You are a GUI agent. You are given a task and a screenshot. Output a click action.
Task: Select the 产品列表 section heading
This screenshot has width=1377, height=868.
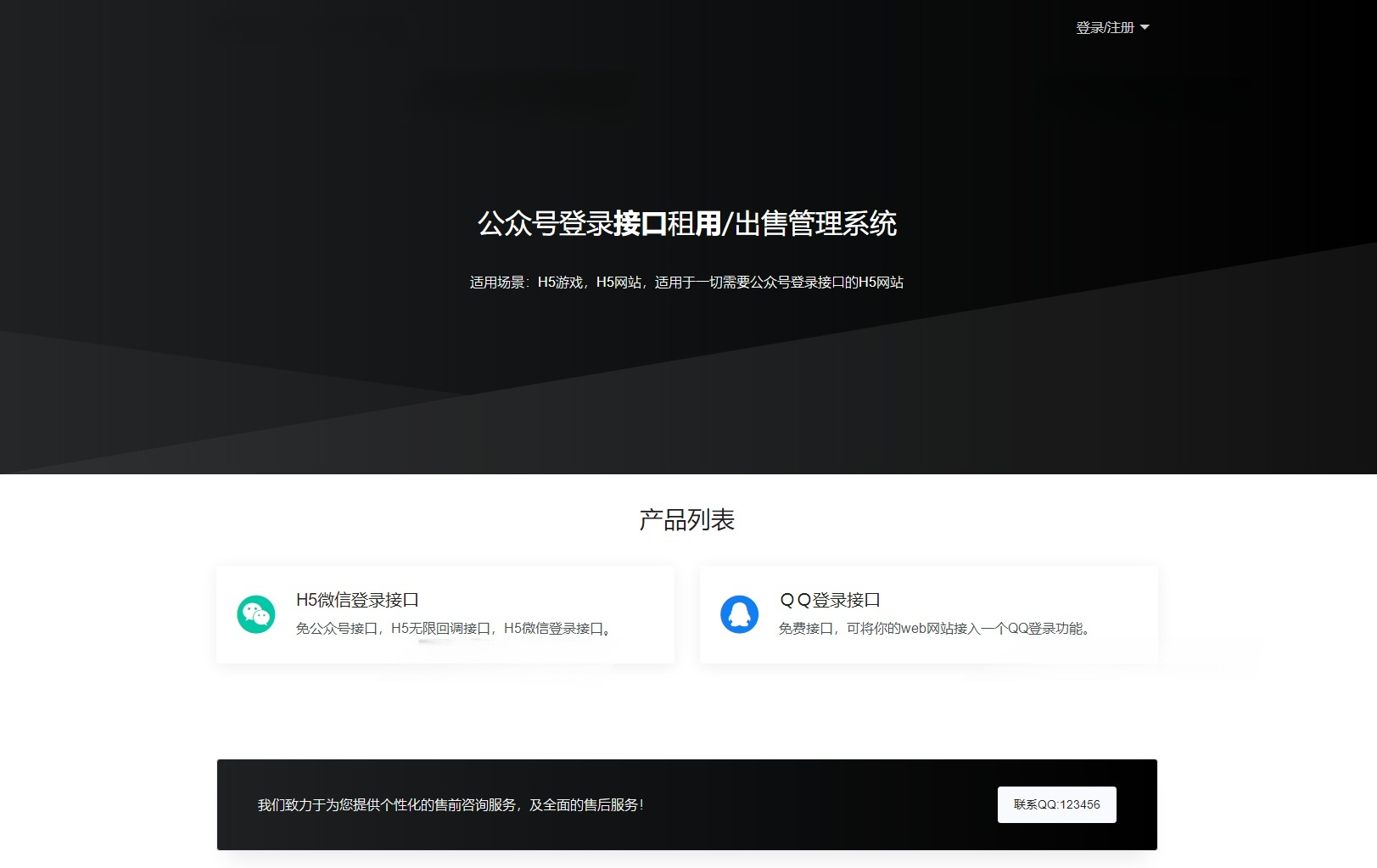point(687,519)
